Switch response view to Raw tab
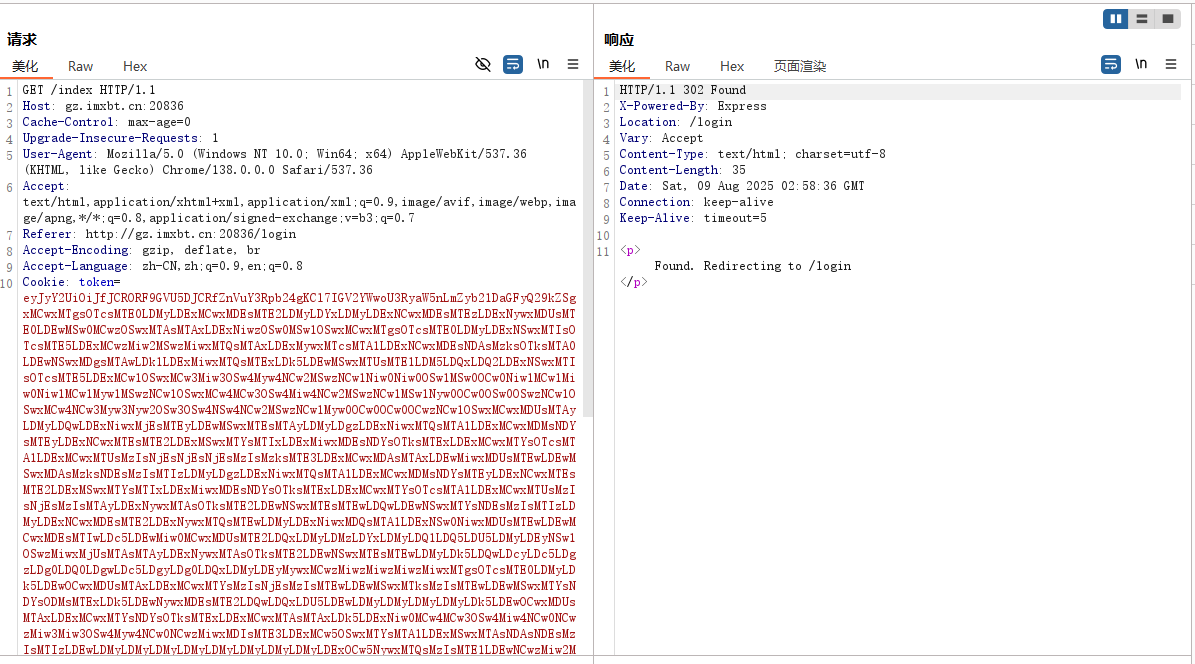This screenshot has width=1195, height=664. 677,66
